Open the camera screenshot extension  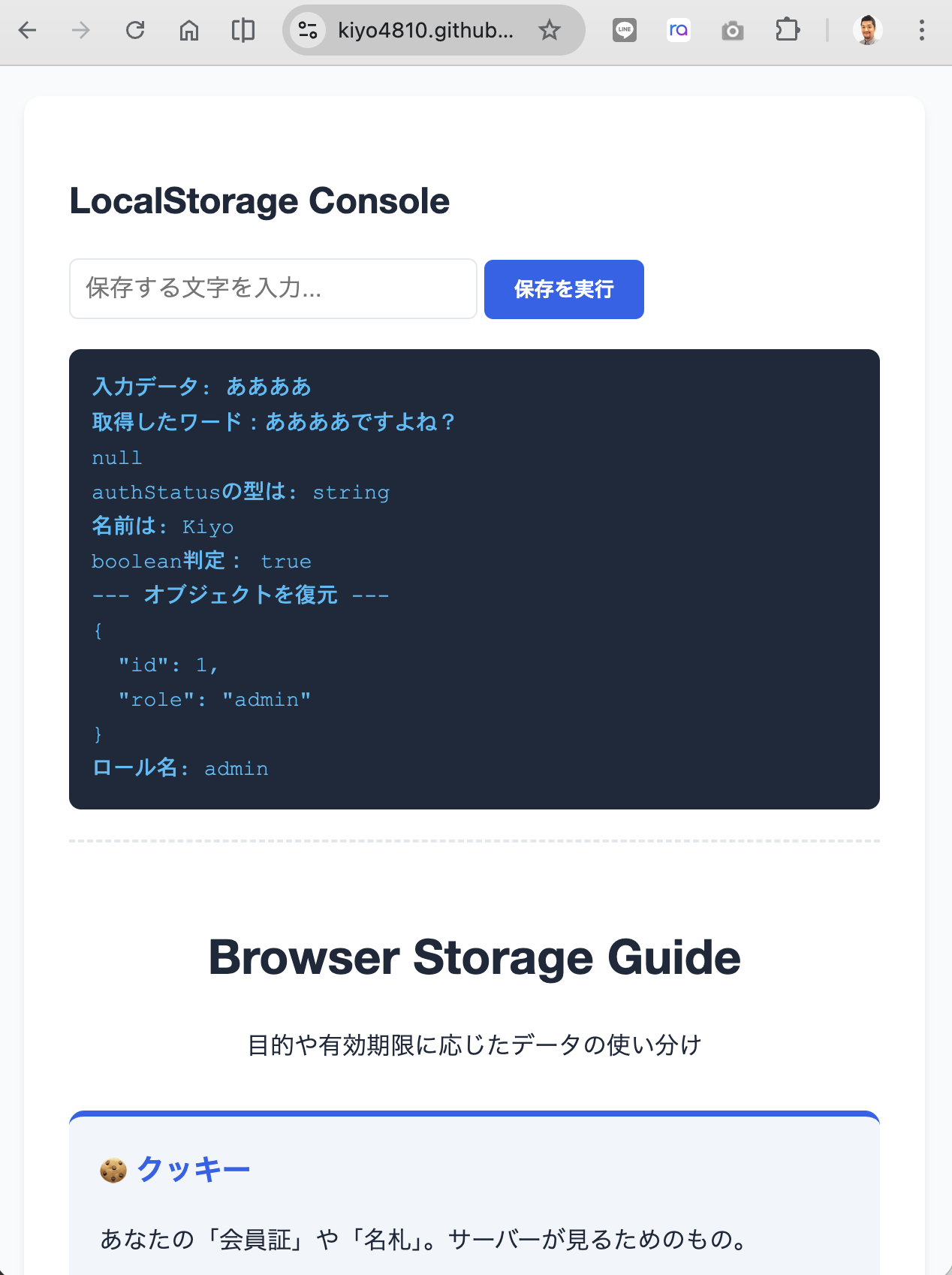[x=733, y=30]
